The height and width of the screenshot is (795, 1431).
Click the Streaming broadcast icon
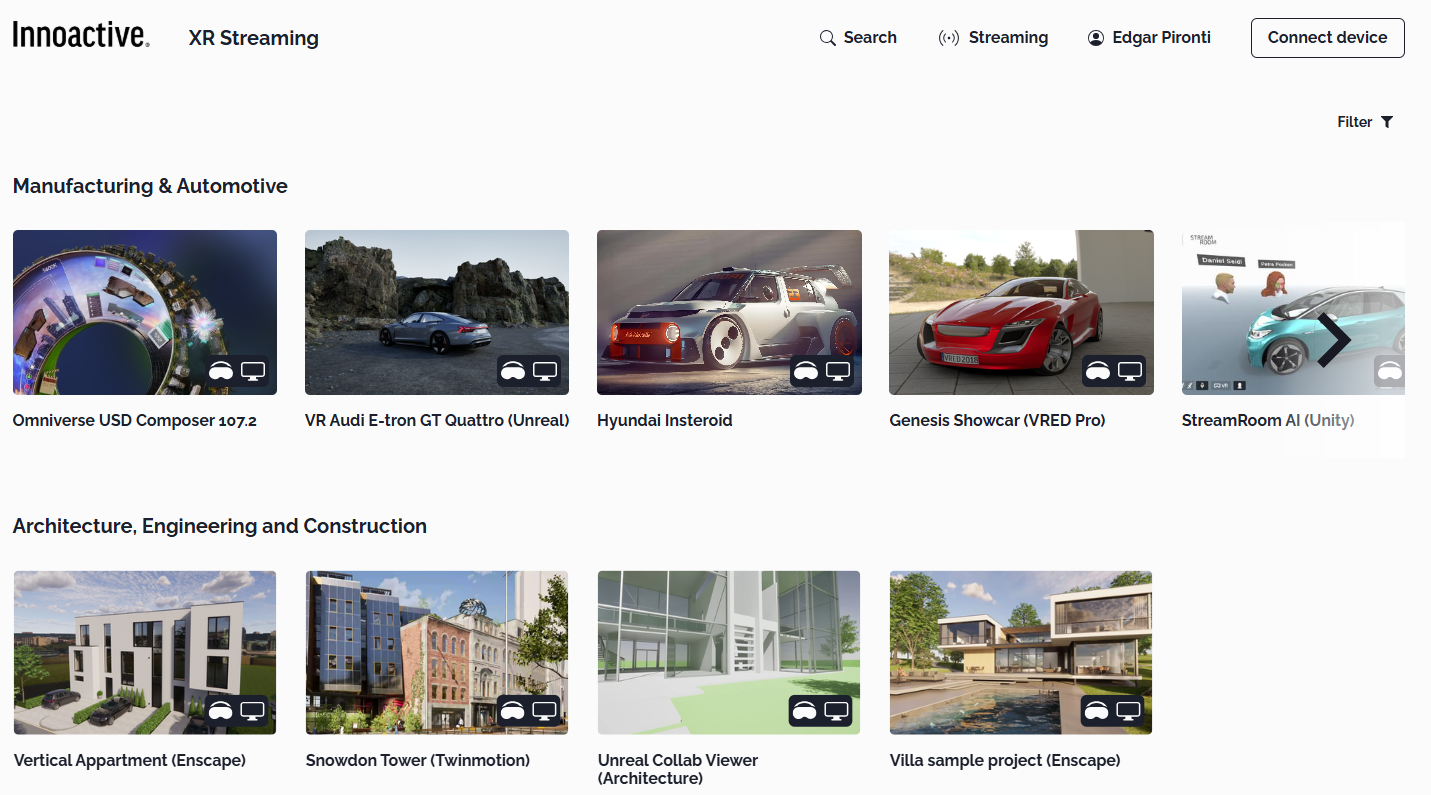948,38
